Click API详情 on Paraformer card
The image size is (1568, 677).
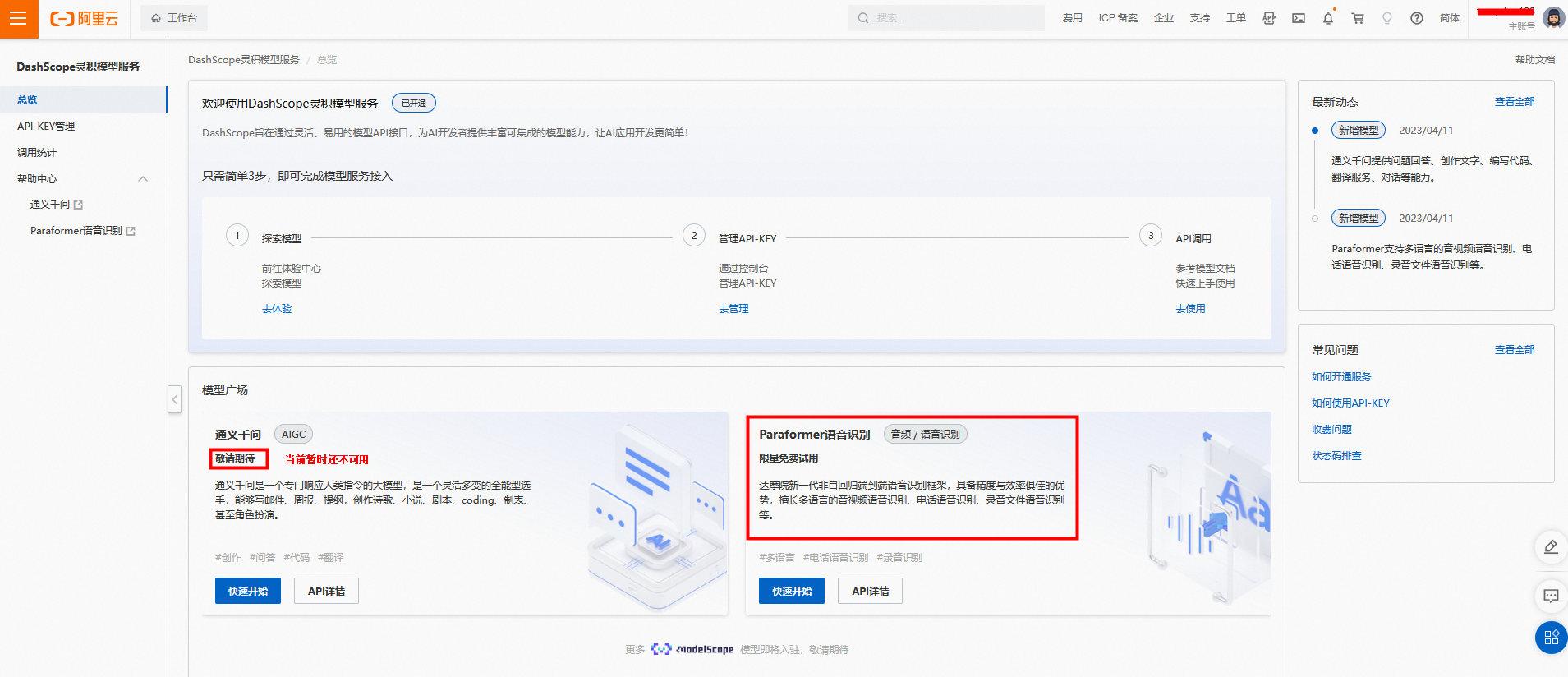[870, 591]
